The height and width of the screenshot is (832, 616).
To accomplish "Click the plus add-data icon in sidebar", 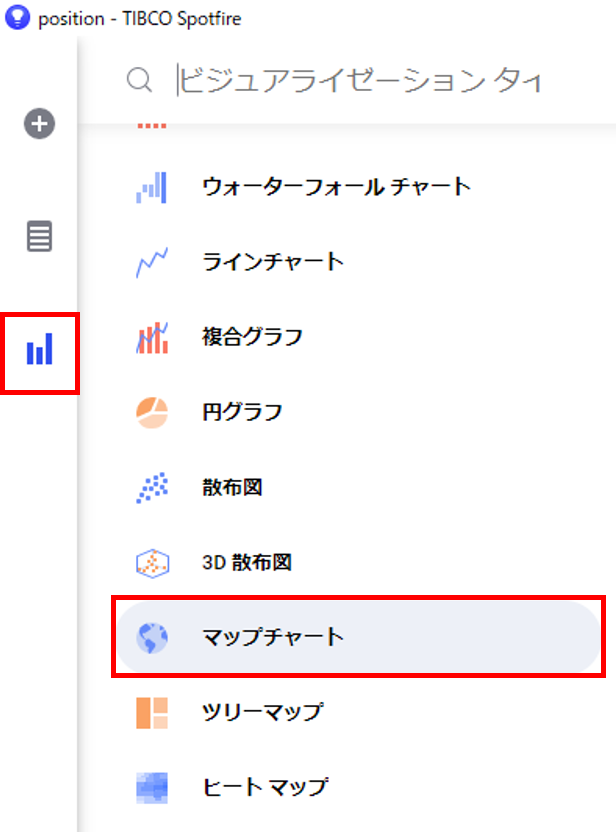I will coord(39,124).
